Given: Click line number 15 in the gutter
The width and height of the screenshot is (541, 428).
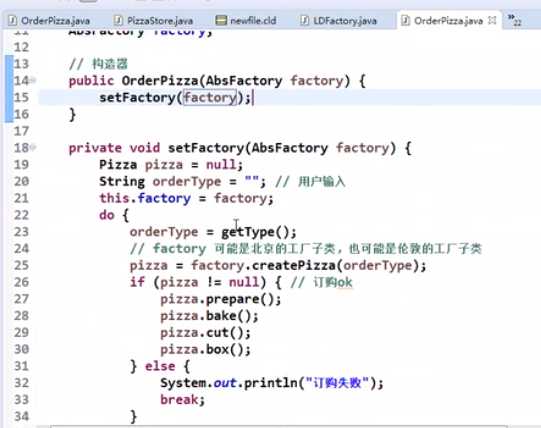Looking at the screenshot, I should (21, 97).
